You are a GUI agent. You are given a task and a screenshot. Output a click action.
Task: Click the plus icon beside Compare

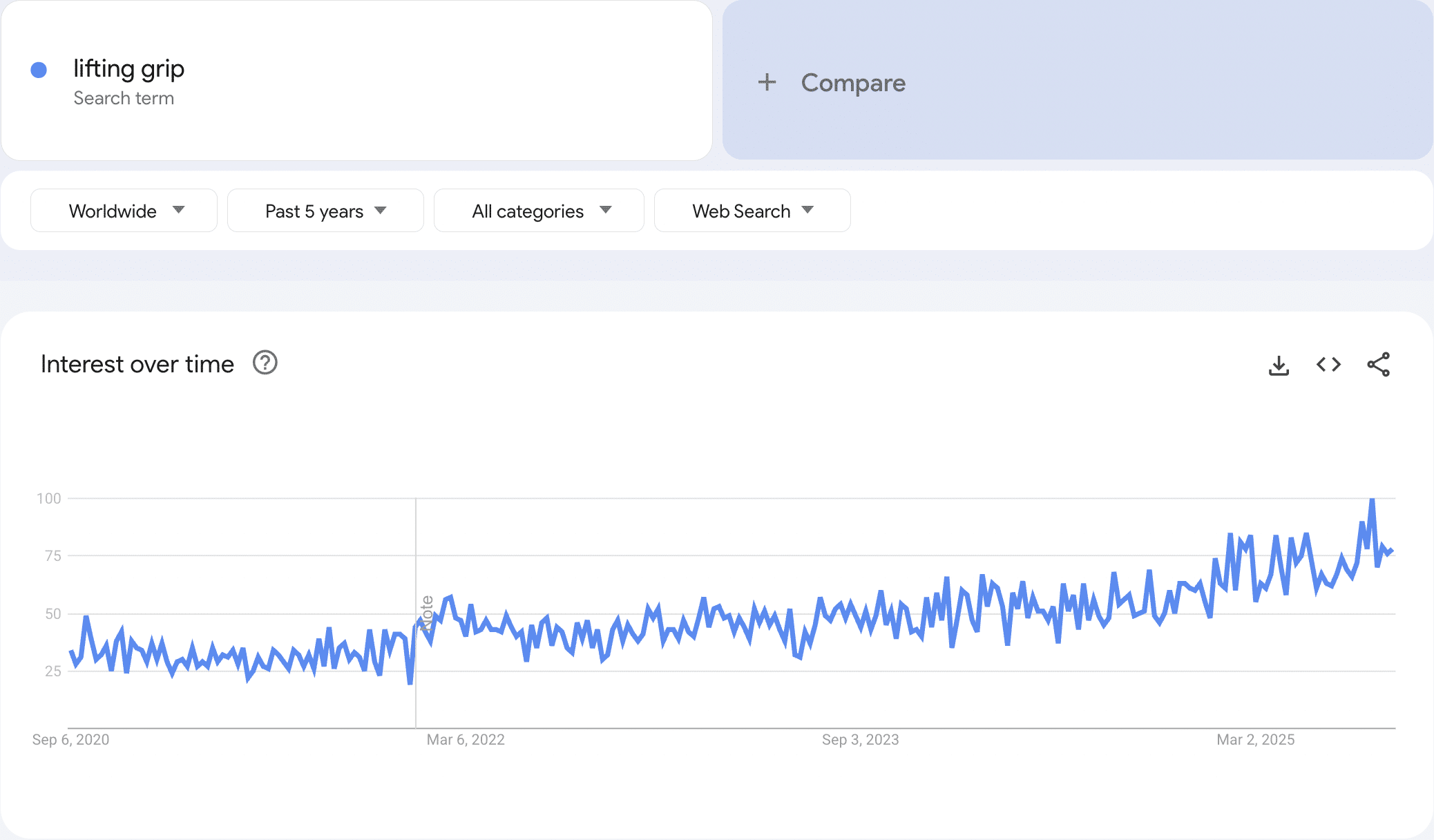767,82
